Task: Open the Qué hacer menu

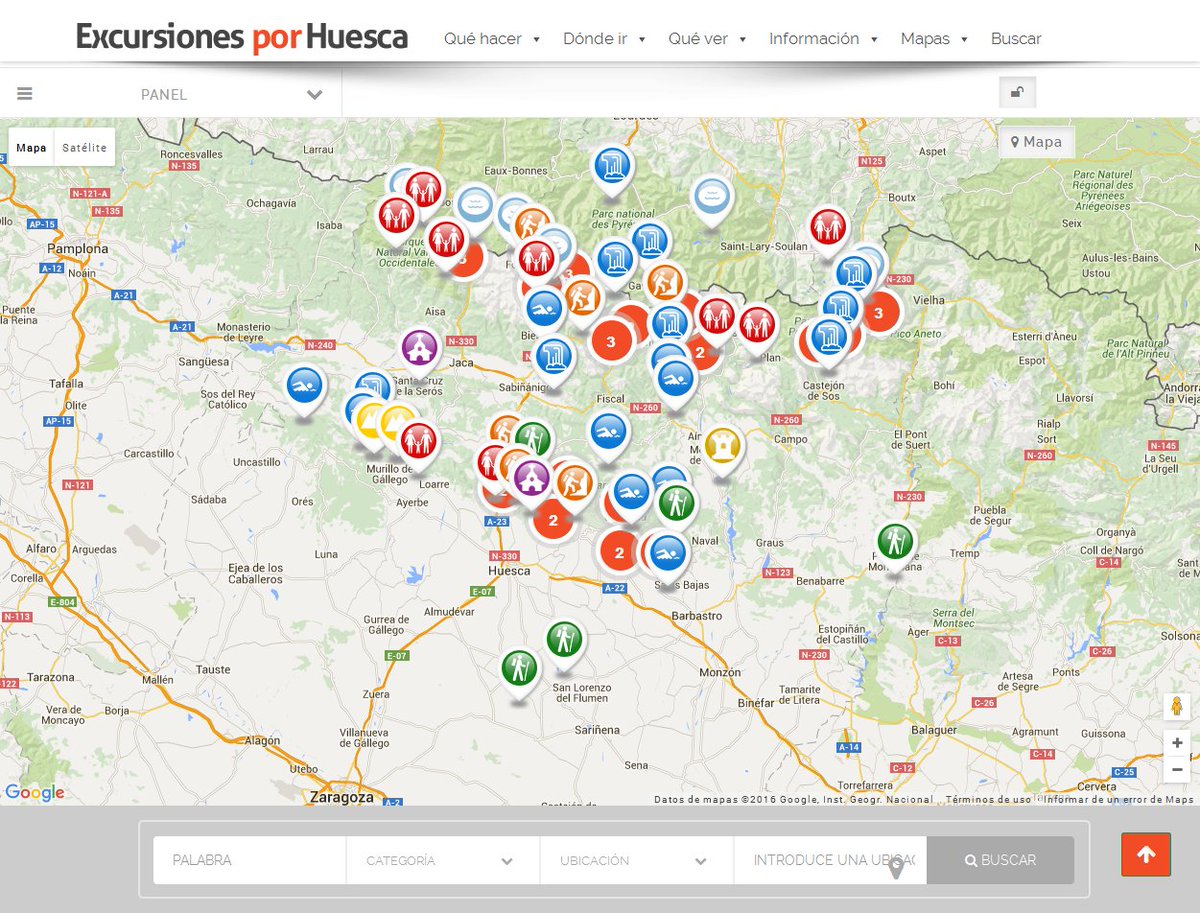Action: pos(492,39)
